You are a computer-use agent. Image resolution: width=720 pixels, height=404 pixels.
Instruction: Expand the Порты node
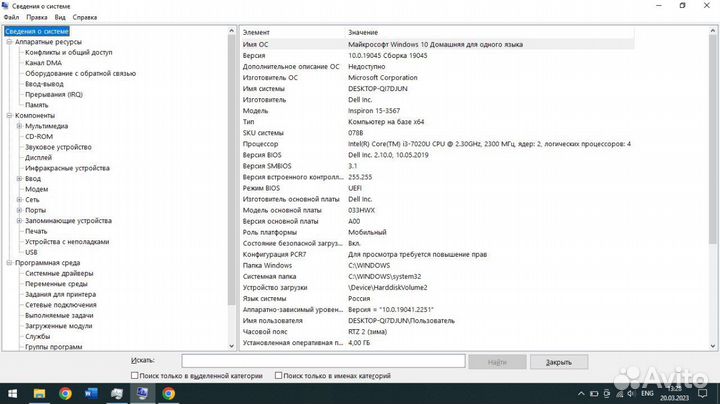click(x=19, y=210)
